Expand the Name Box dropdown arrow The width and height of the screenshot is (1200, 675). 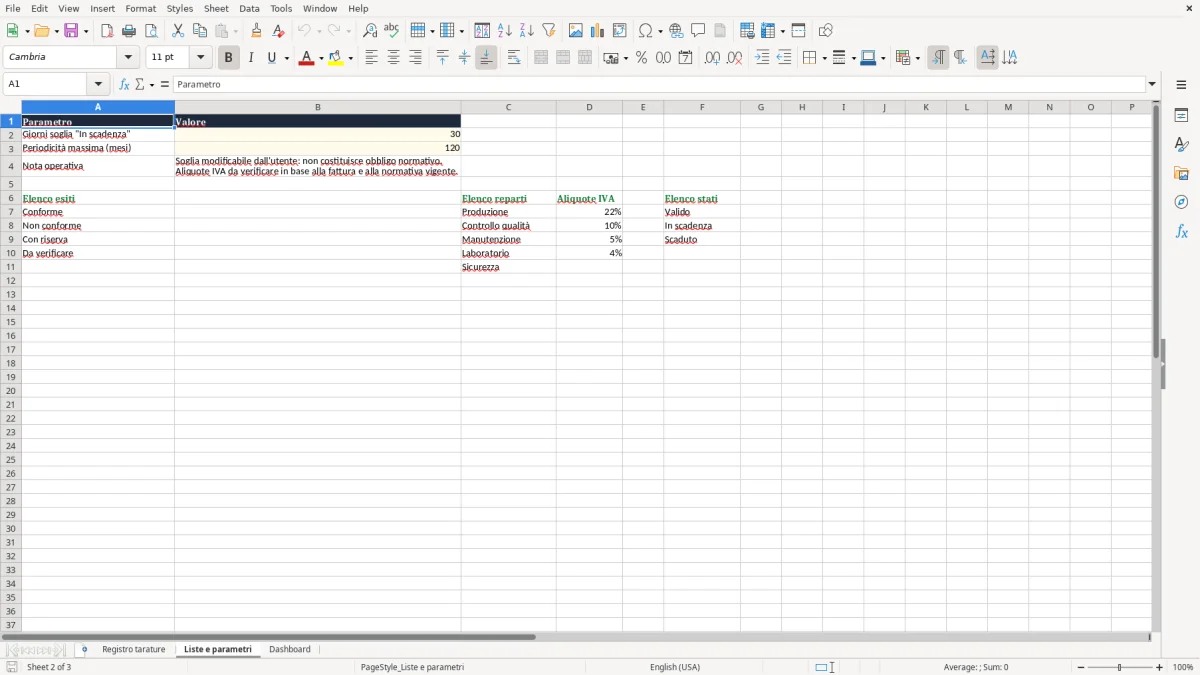pos(98,85)
